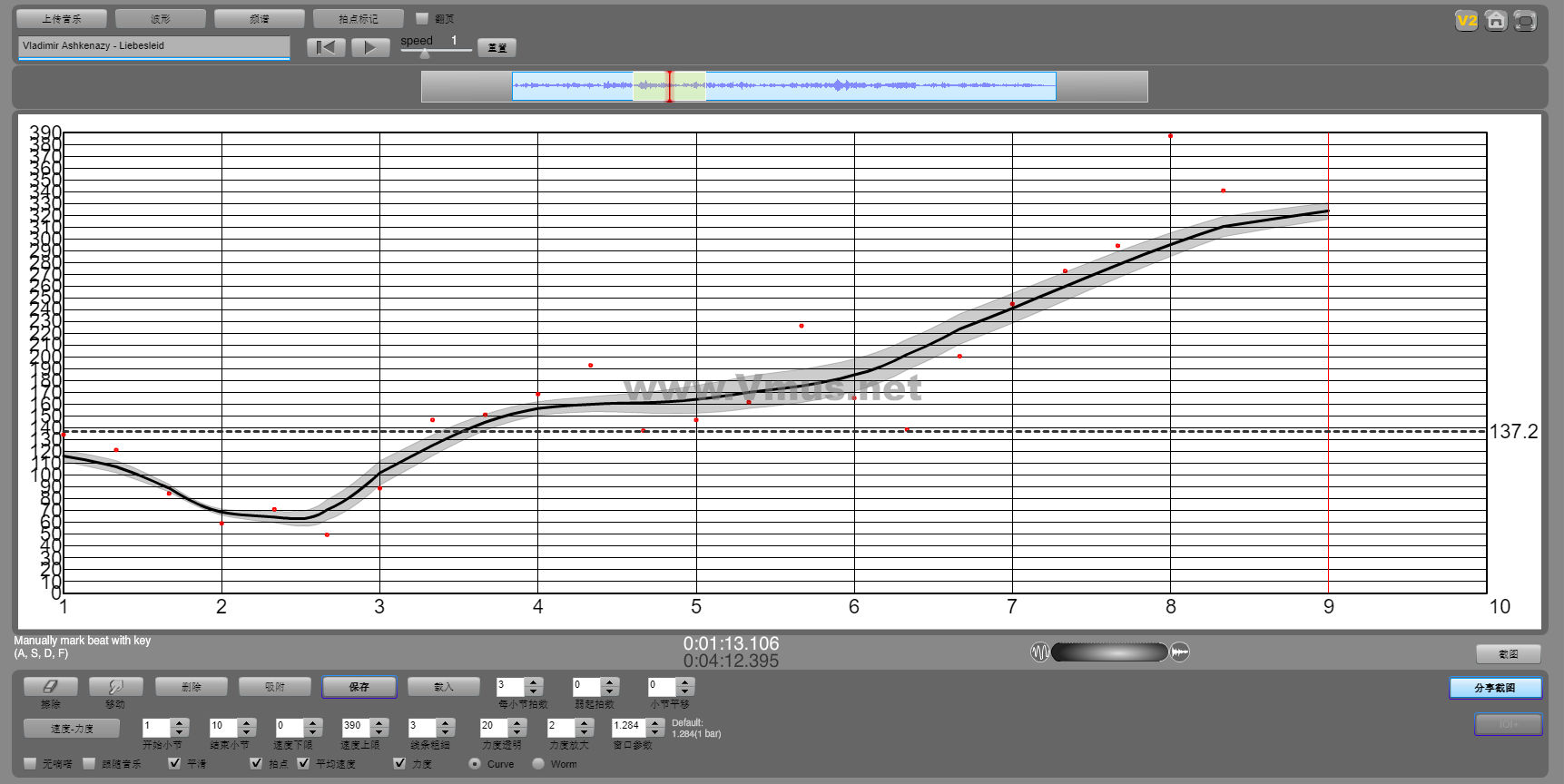
Task: Switch to the 频谱 spectrum view
Action: 260,18
